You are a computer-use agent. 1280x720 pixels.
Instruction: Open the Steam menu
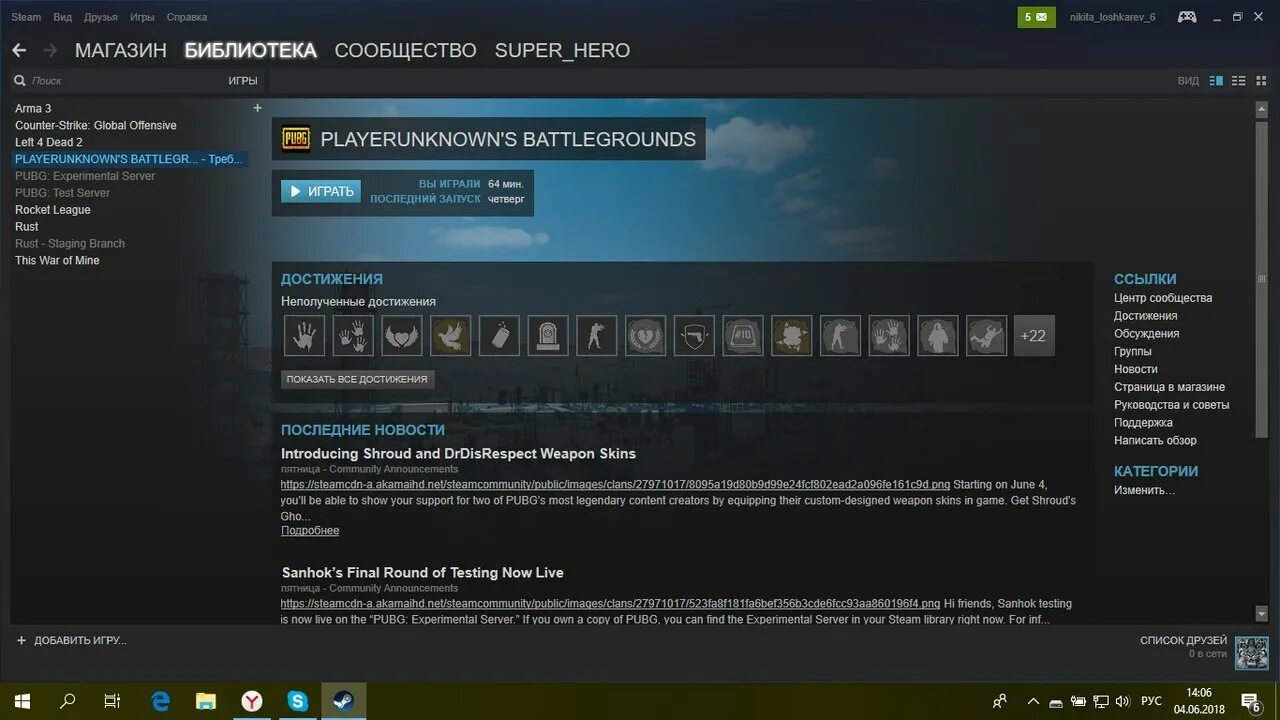click(x=26, y=17)
